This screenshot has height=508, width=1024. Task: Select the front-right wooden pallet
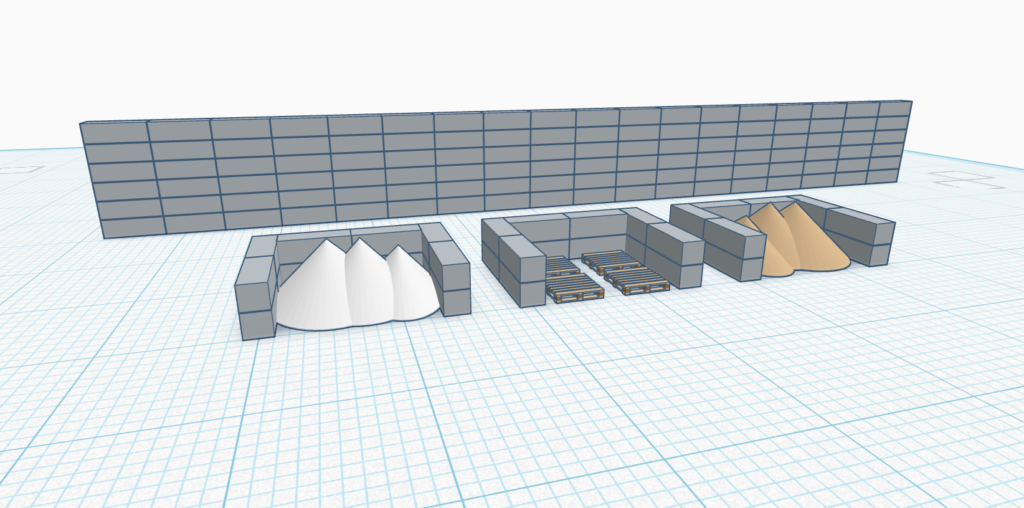point(637,281)
